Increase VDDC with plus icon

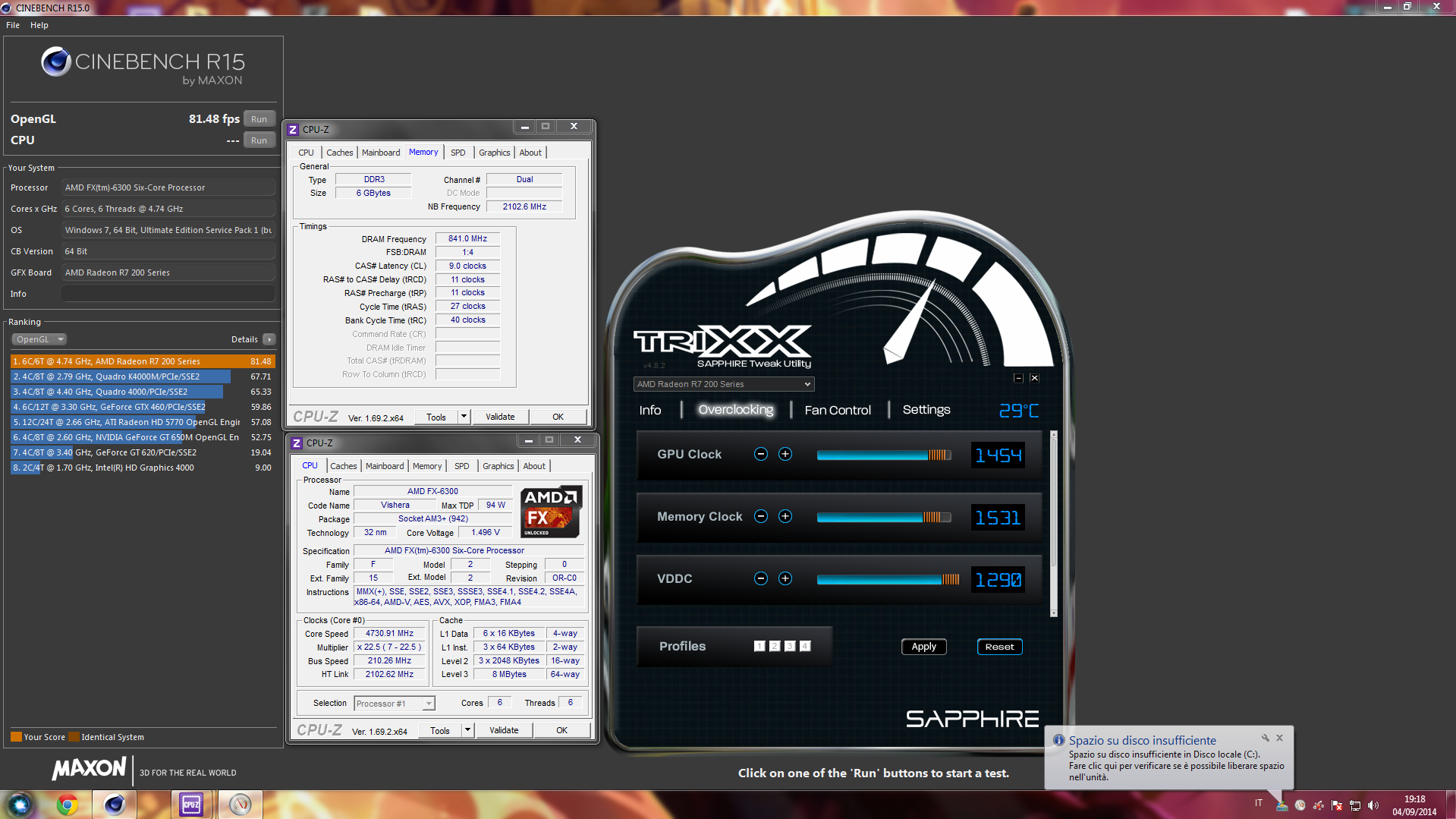pyautogui.click(x=785, y=578)
